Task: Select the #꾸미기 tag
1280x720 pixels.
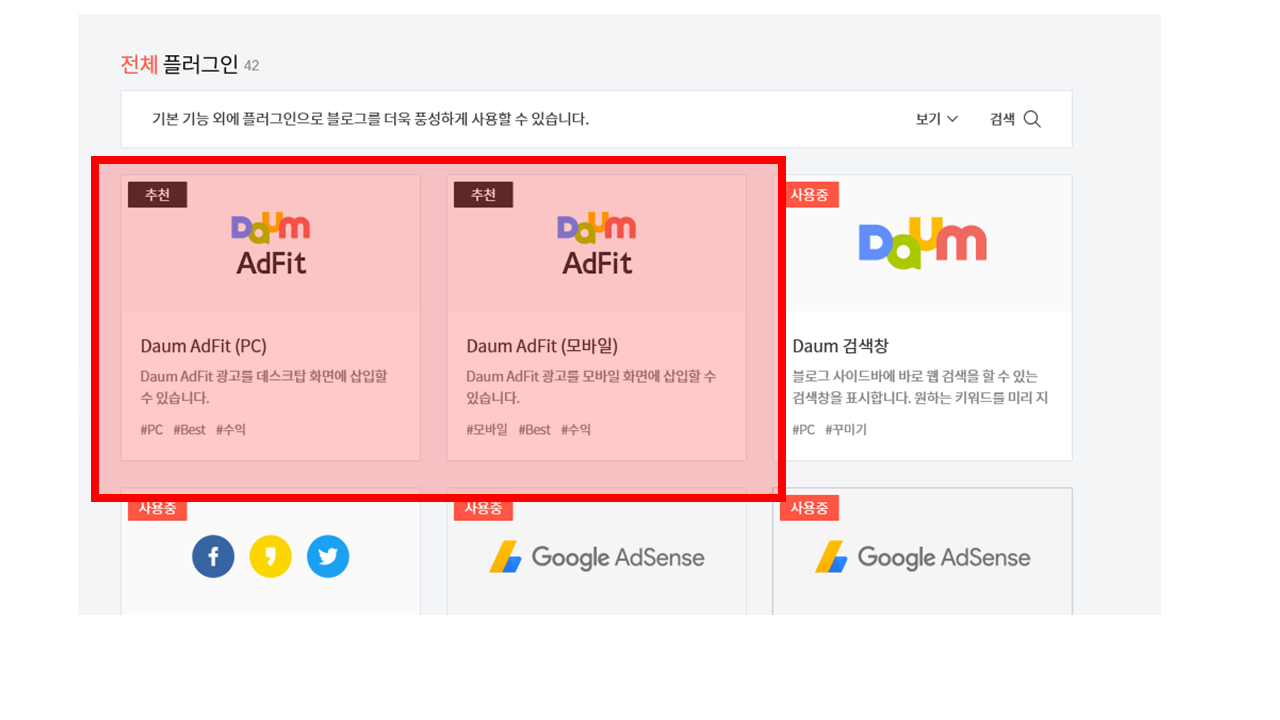Action: 846,429
